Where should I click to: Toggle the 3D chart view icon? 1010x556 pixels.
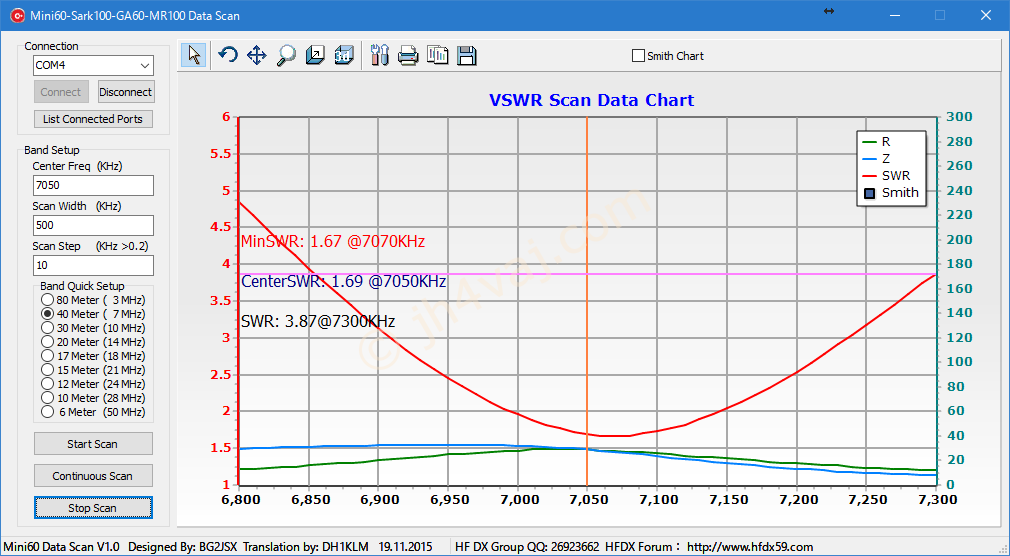click(x=344, y=55)
